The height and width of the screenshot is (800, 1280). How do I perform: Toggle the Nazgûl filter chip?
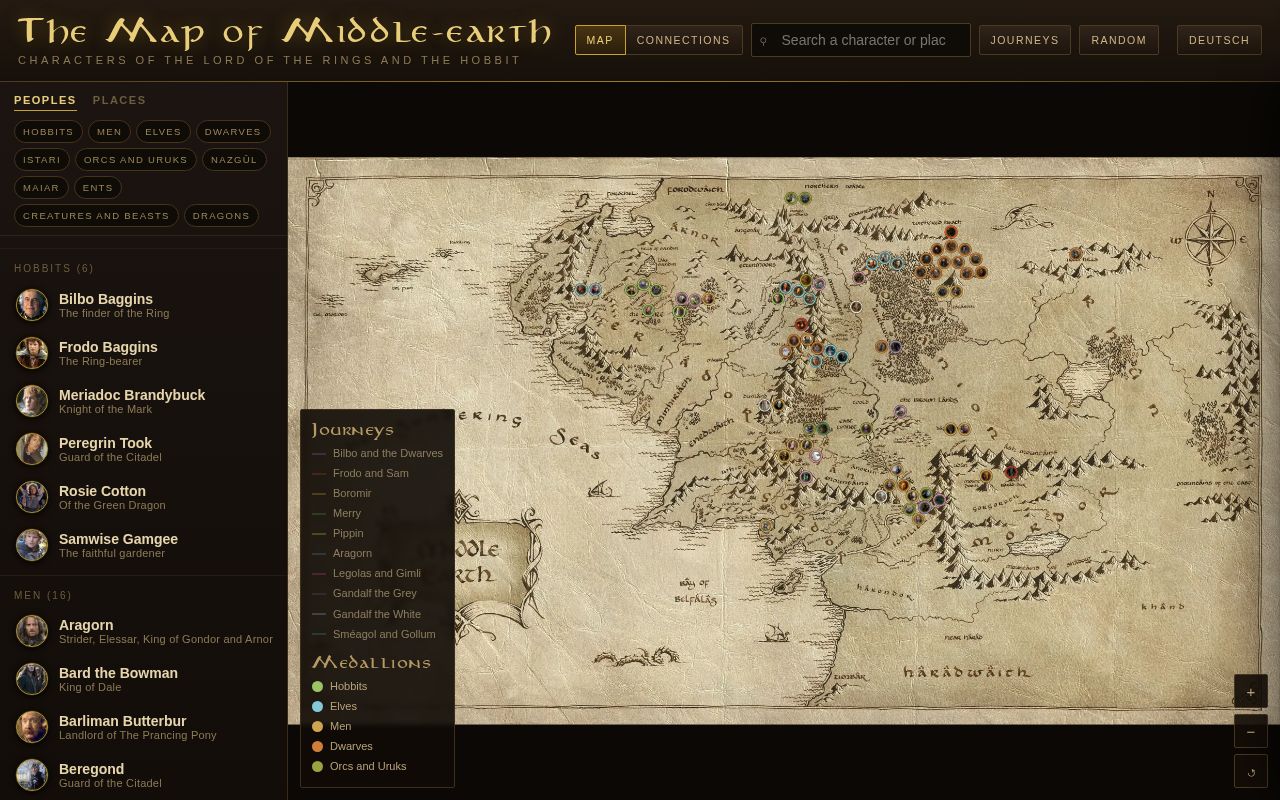coord(234,160)
